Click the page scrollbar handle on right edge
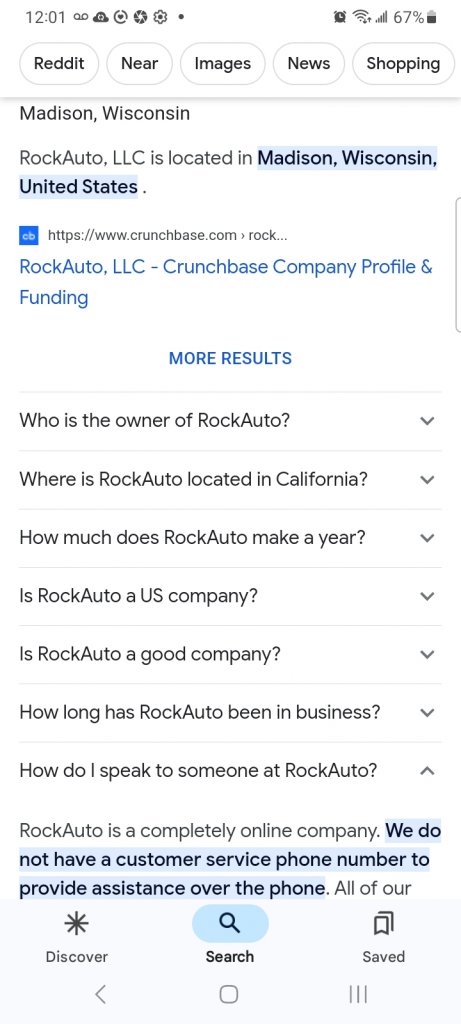Image resolution: width=461 pixels, height=1024 pixels. (x=458, y=266)
